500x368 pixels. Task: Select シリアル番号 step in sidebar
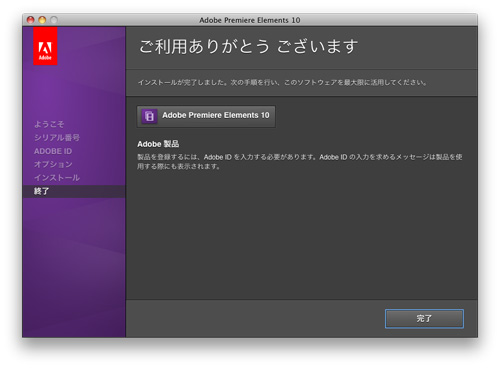[x=57, y=137]
